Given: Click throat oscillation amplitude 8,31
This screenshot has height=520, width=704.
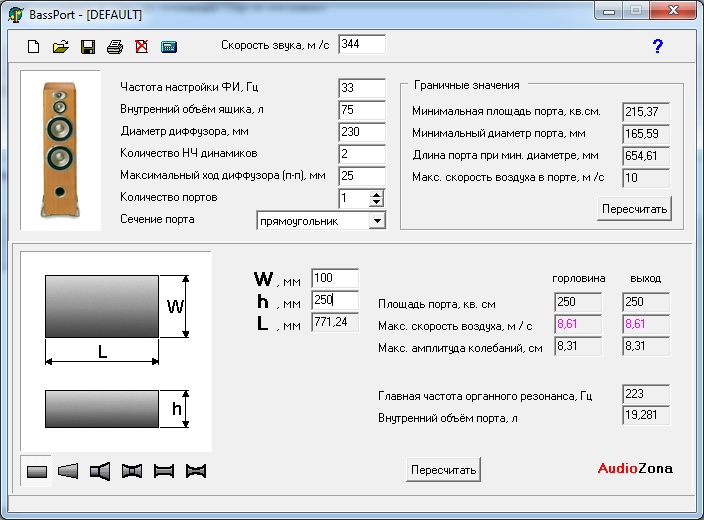Looking at the screenshot, I should click(x=578, y=346).
